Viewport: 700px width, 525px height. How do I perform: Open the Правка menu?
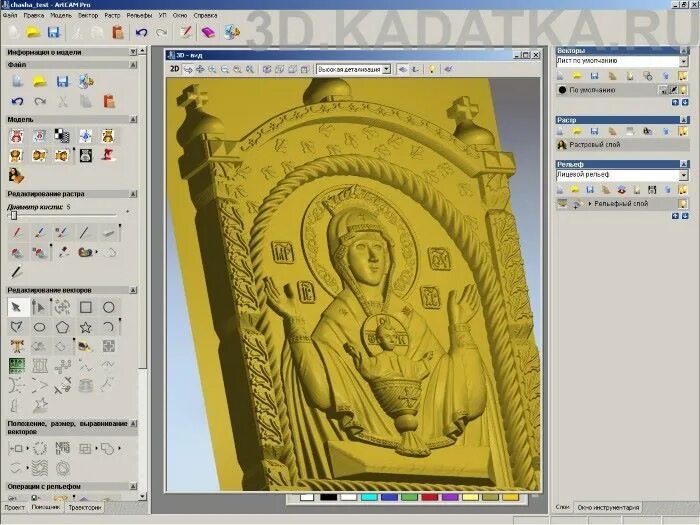tap(34, 15)
